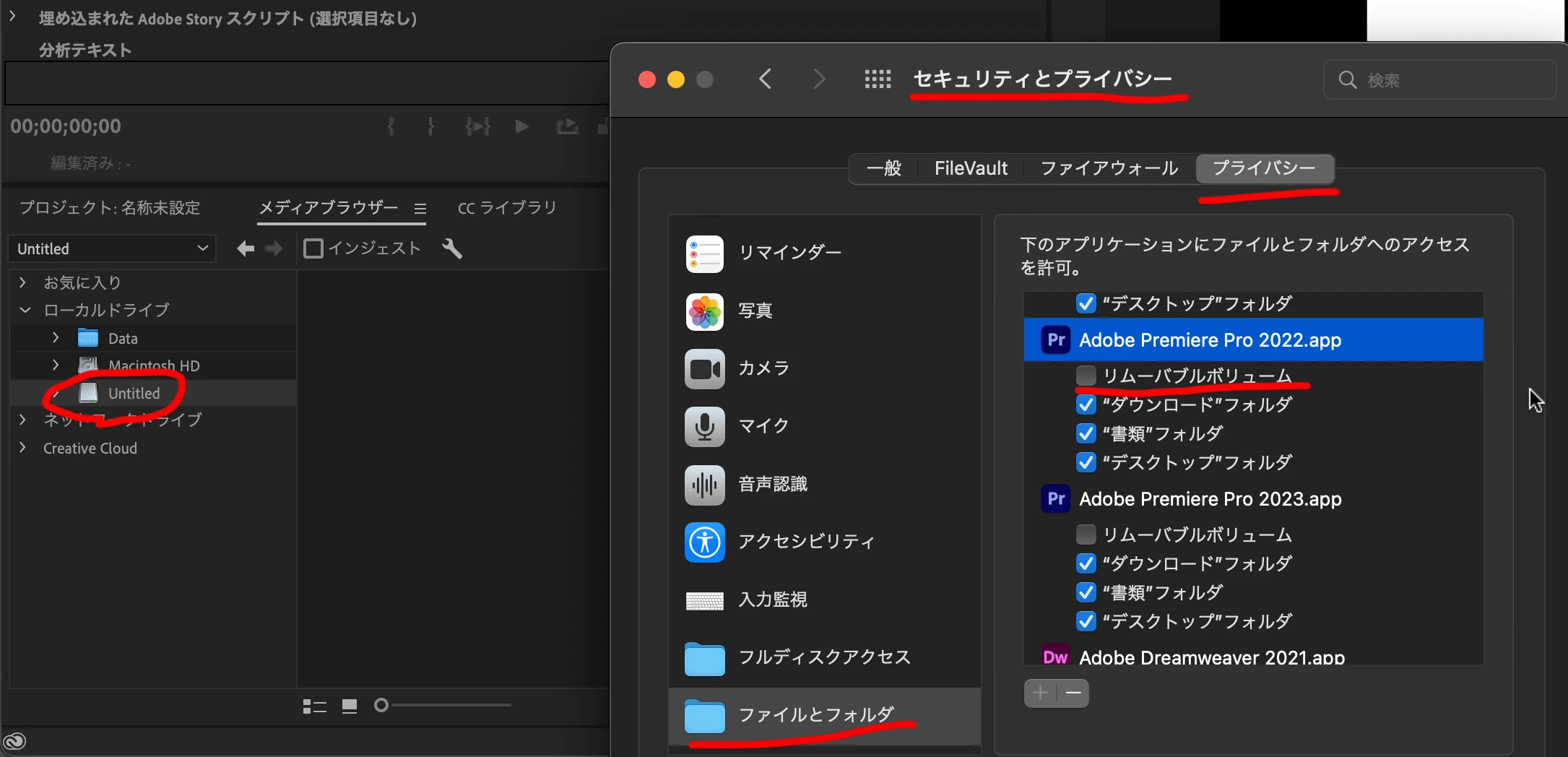The width and height of the screenshot is (1568, 757).
Task: Toggle Desktop folder for Premiere Pro 2022
Action: pos(1086,462)
